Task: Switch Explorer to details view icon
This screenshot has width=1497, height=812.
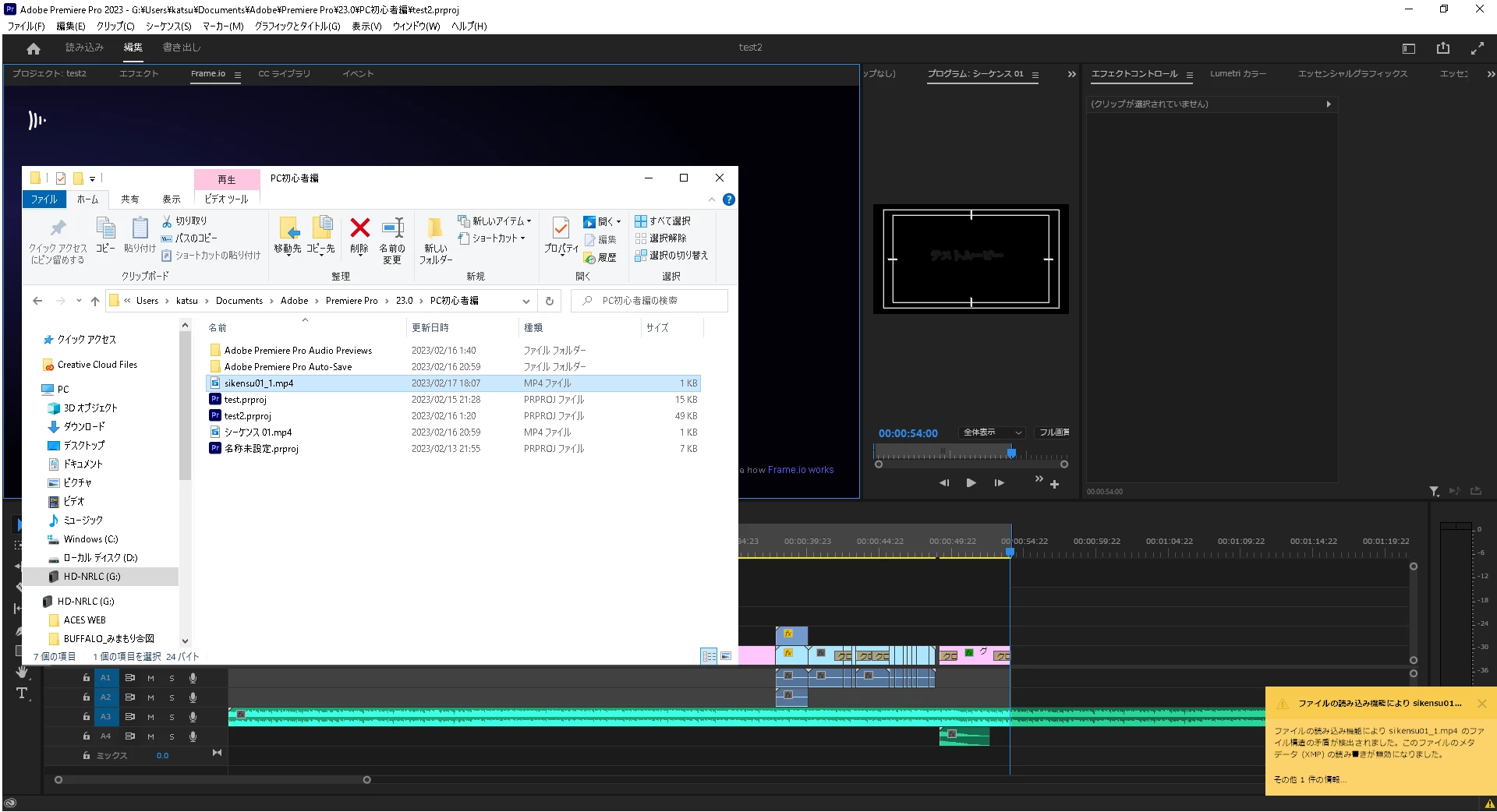Action: click(x=709, y=656)
